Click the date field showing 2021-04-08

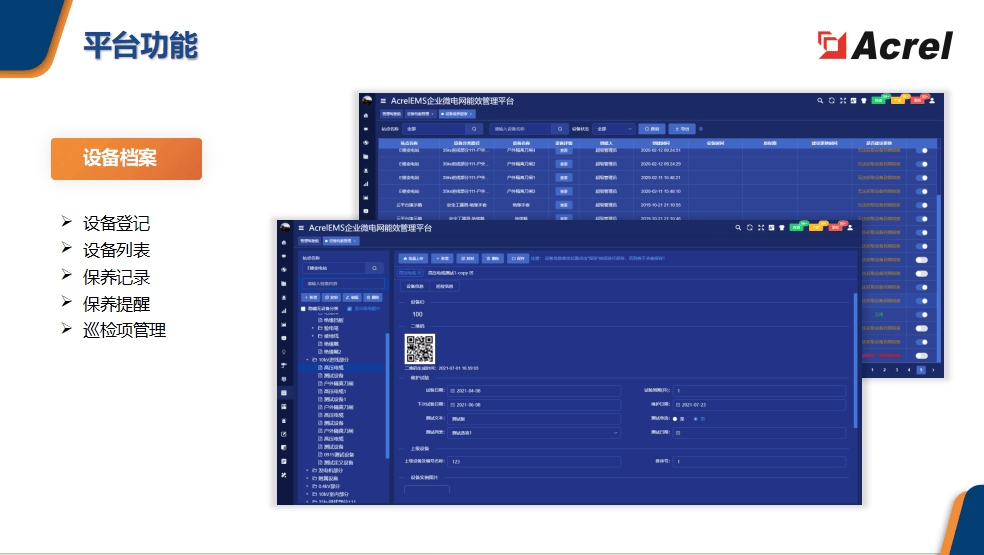click(535, 391)
